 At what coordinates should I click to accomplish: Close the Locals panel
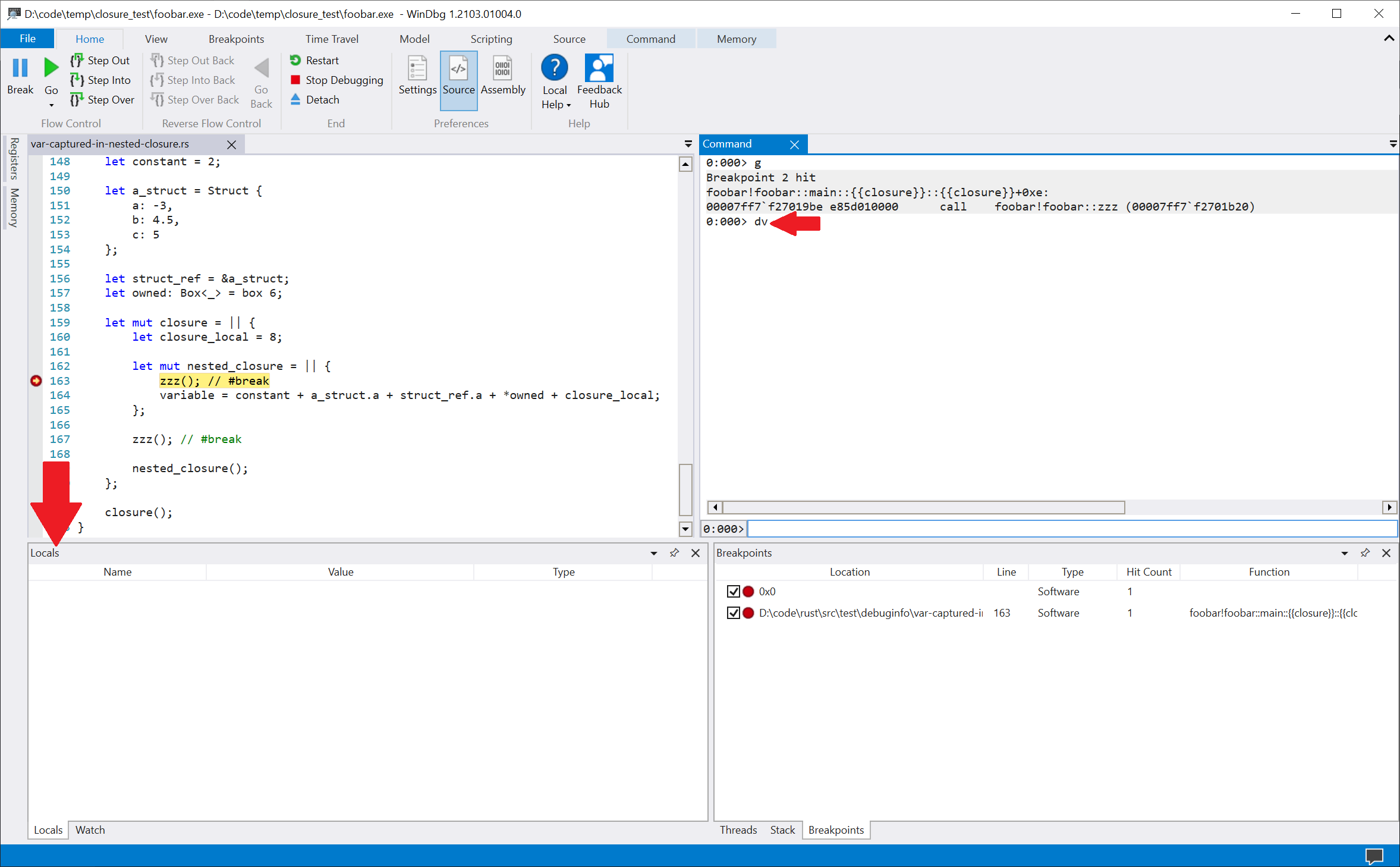(696, 553)
